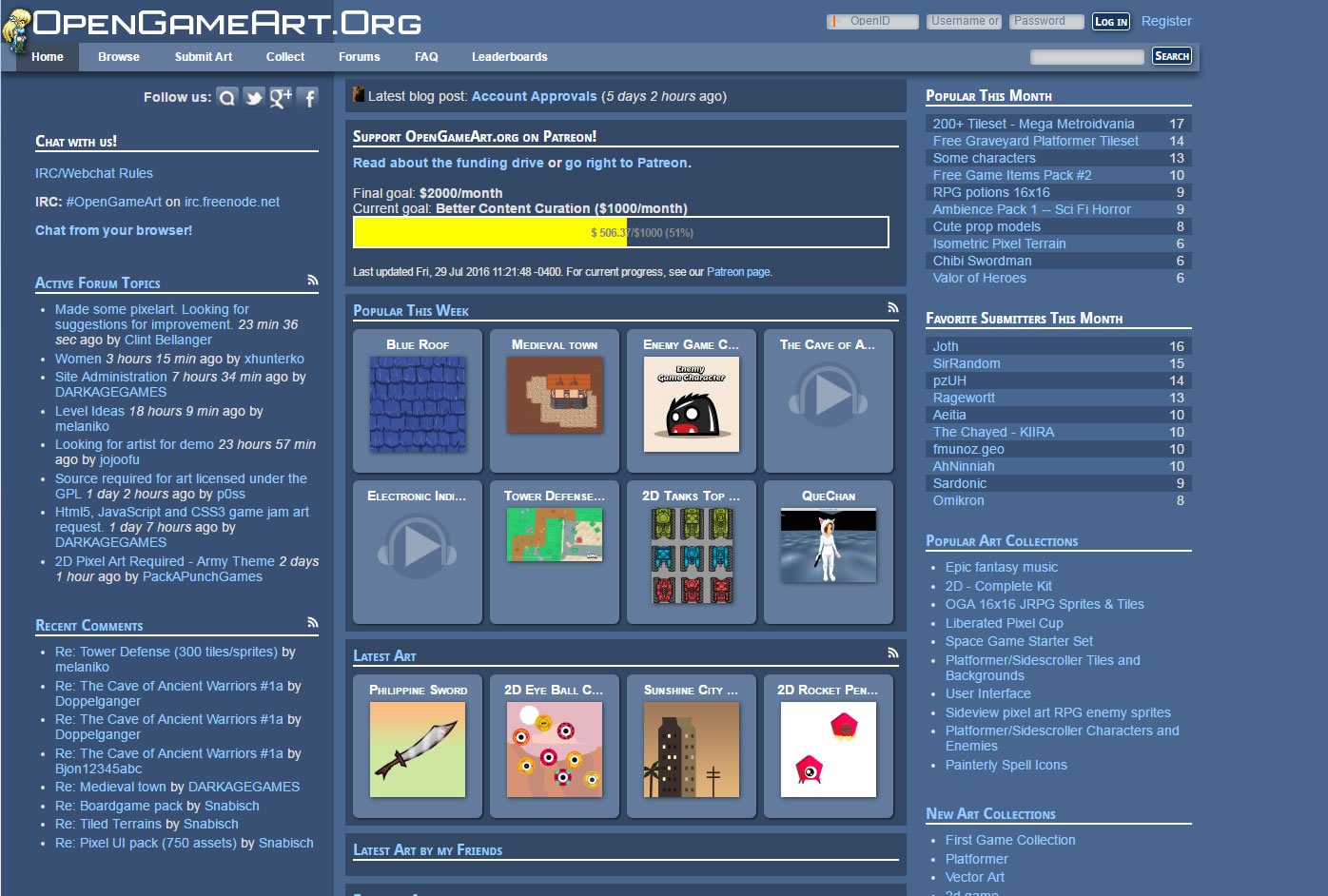Click the Log In button

[1111, 21]
